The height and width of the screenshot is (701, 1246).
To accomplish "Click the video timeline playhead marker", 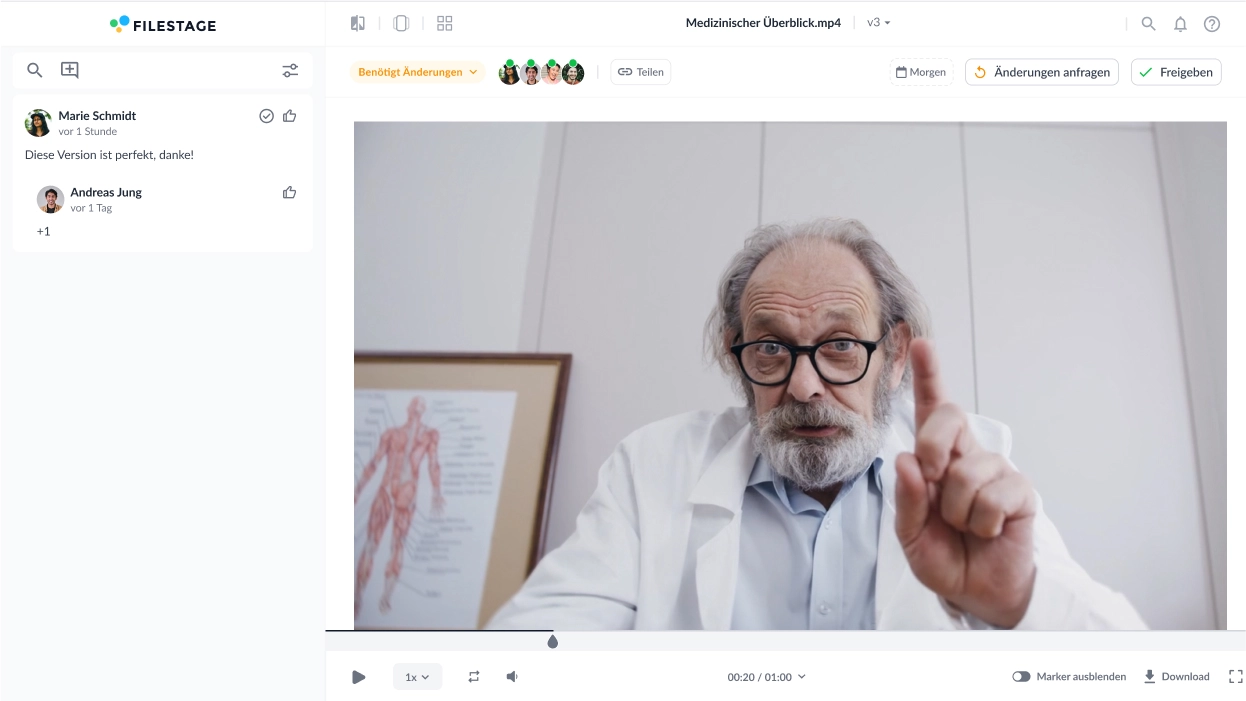I will point(552,642).
